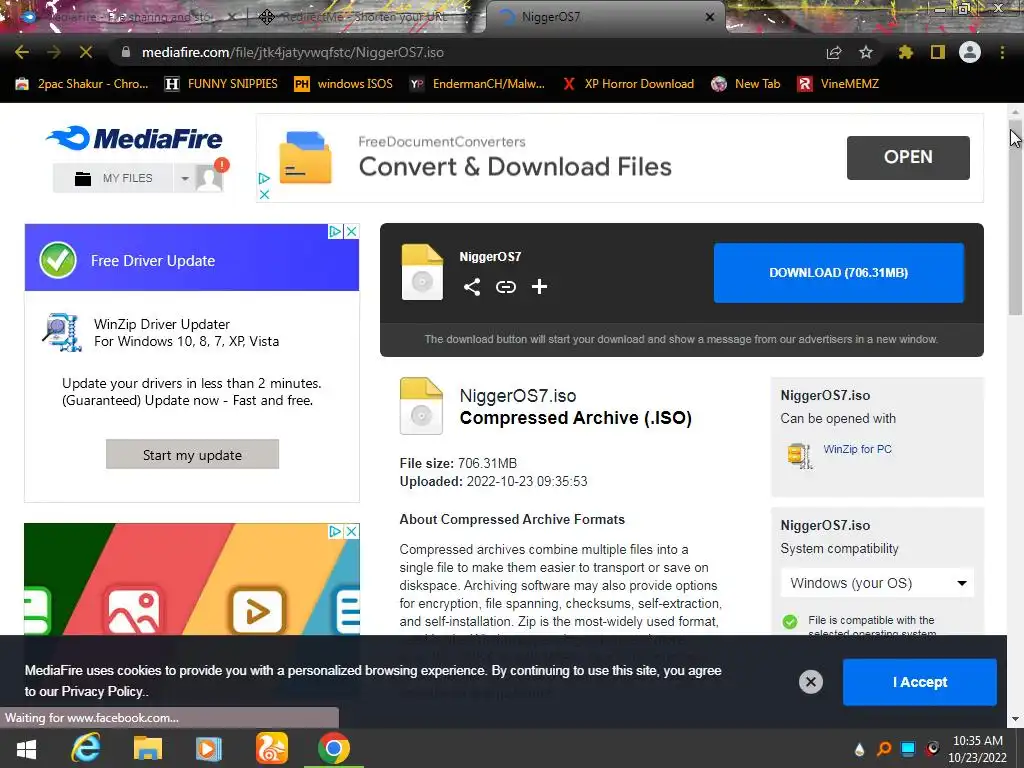Click the 'File size: 706.31MB' text
Image resolution: width=1024 pixels, height=768 pixels.
458,464
